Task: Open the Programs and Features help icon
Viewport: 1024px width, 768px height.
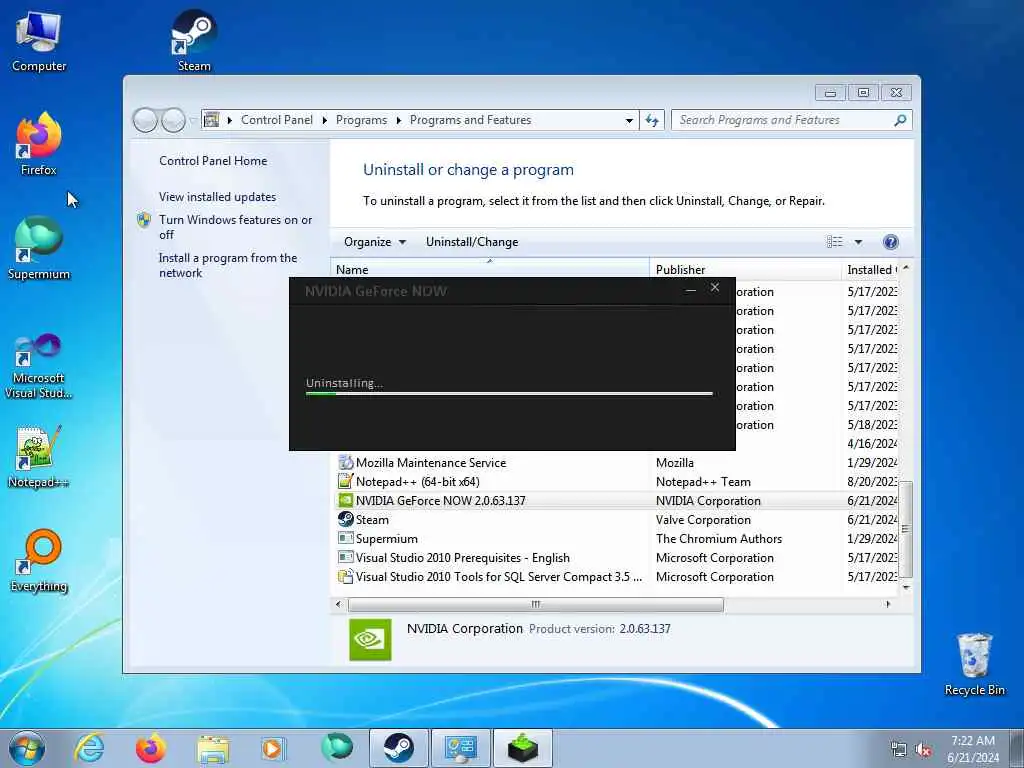Action: click(890, 242)
